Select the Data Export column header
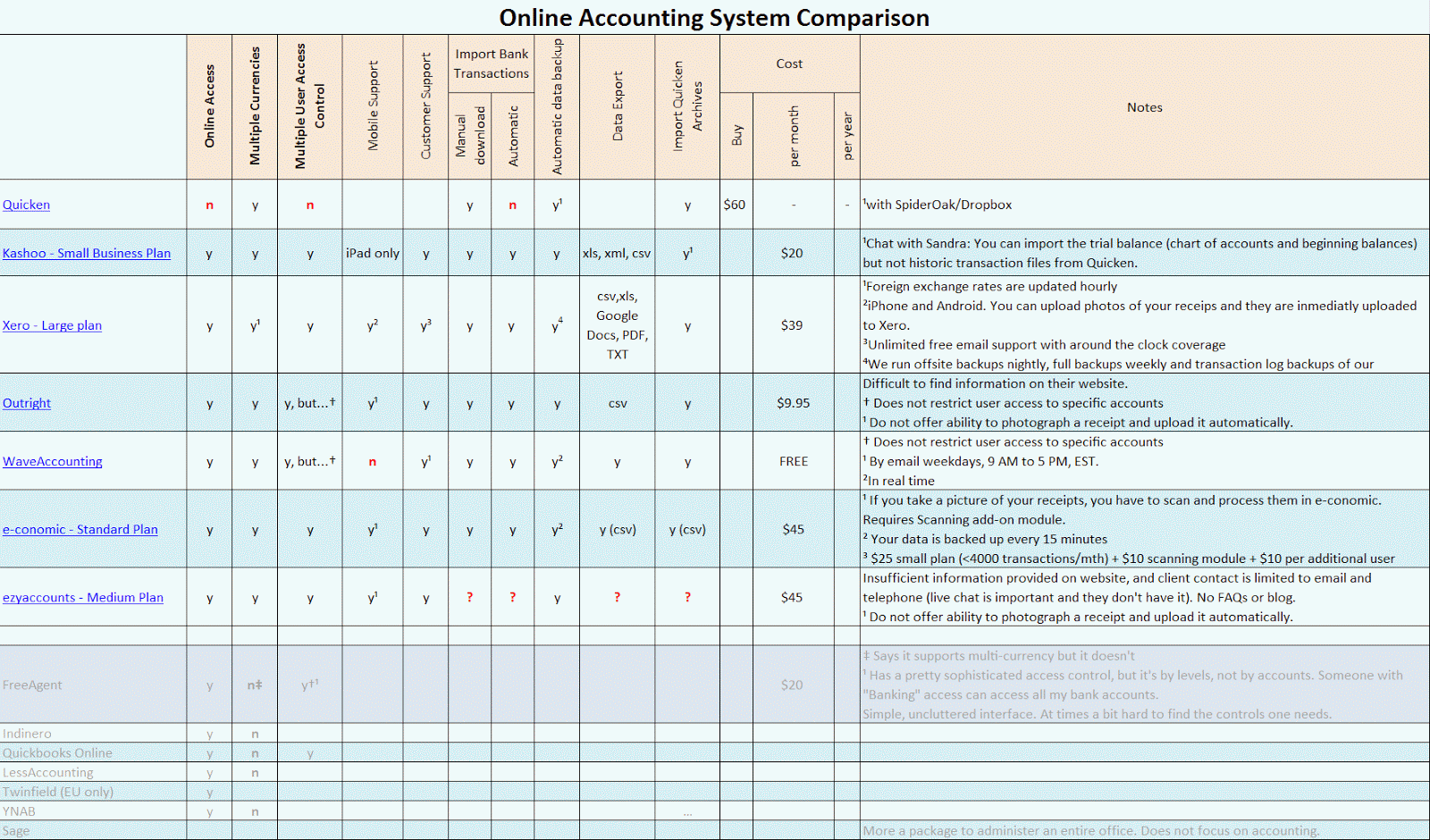 (618, 106)
